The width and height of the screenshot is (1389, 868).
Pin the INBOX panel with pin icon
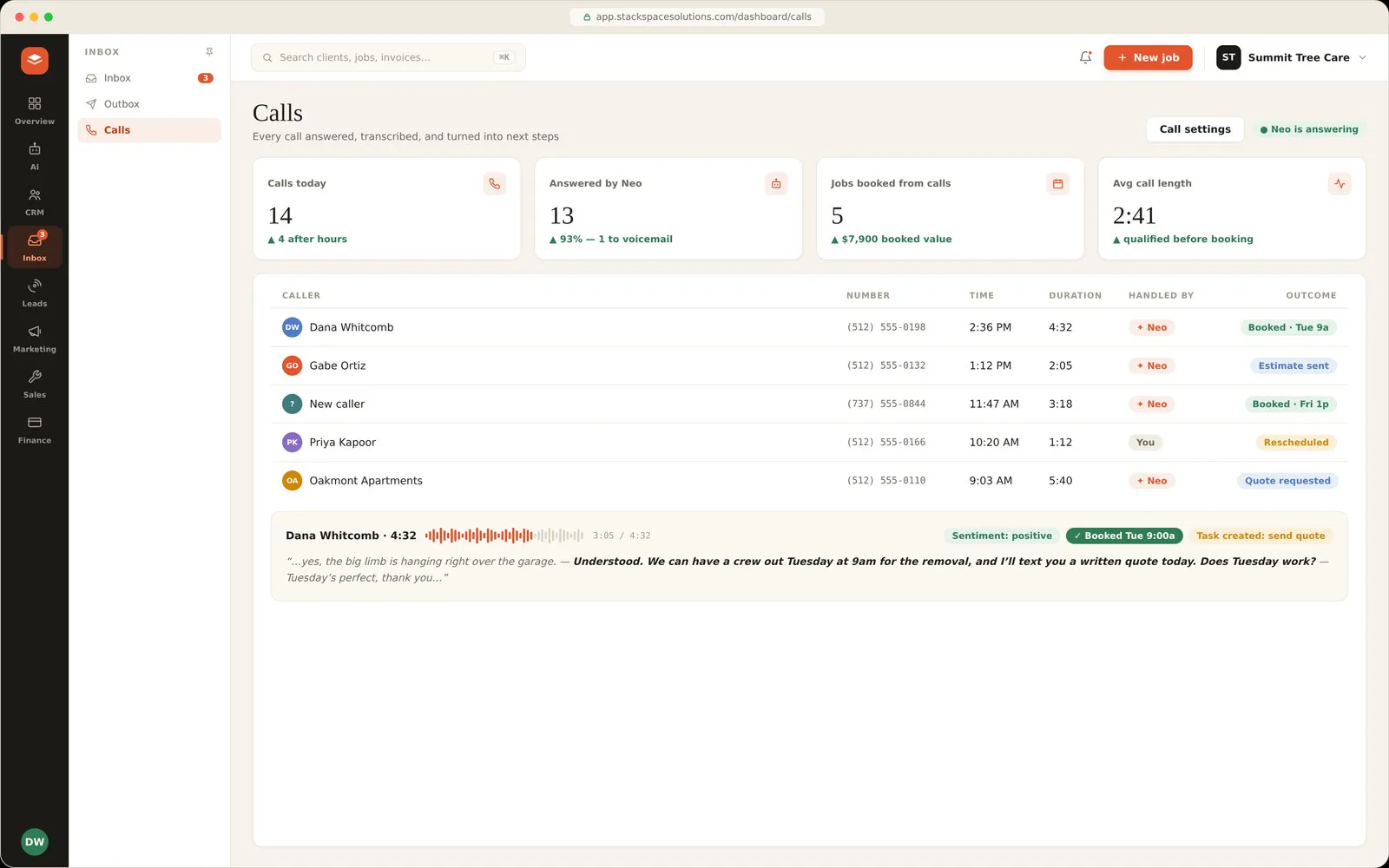click(x=209, y=52)
